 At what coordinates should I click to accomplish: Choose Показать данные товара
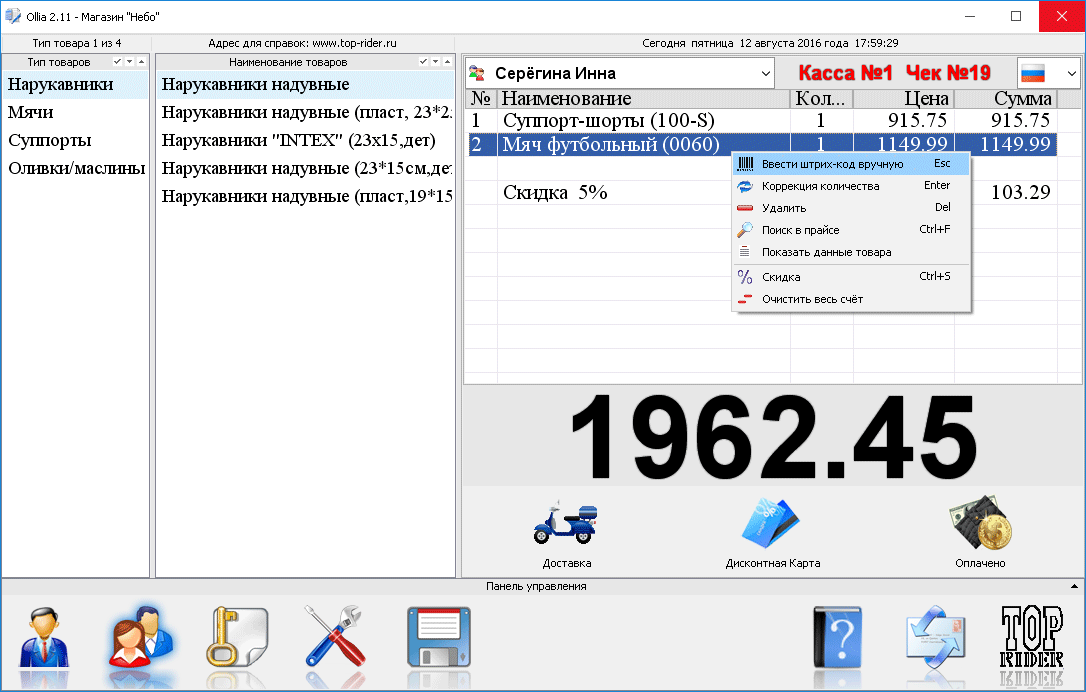click(x=852, y=252)
